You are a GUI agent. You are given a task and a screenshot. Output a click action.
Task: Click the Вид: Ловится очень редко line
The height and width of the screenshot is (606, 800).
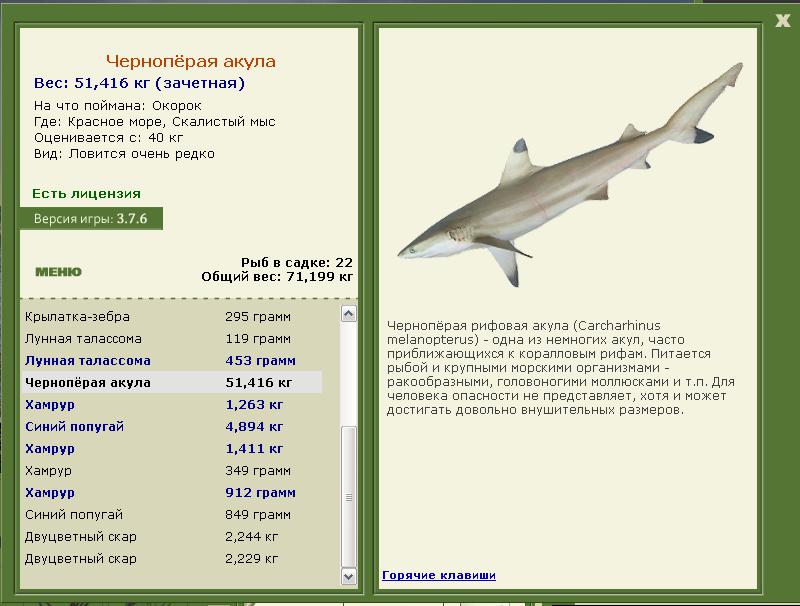point(124,154)
